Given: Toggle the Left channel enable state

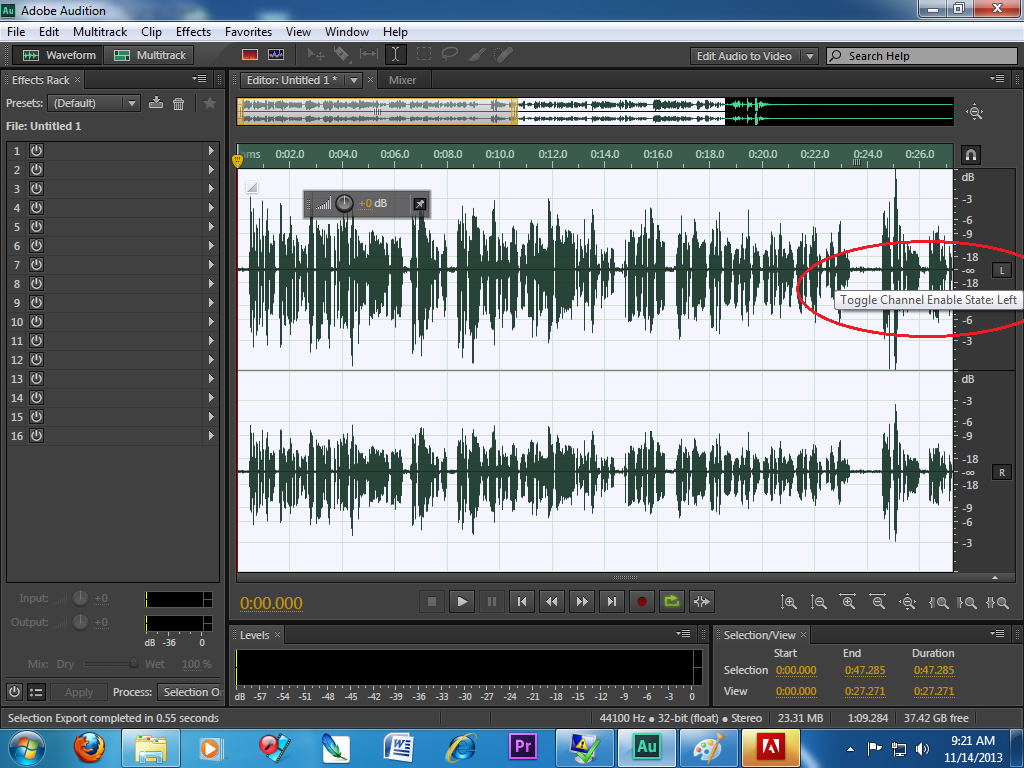Looking at the screenshot, I should pyautogui.click(x=1001, y=269).
